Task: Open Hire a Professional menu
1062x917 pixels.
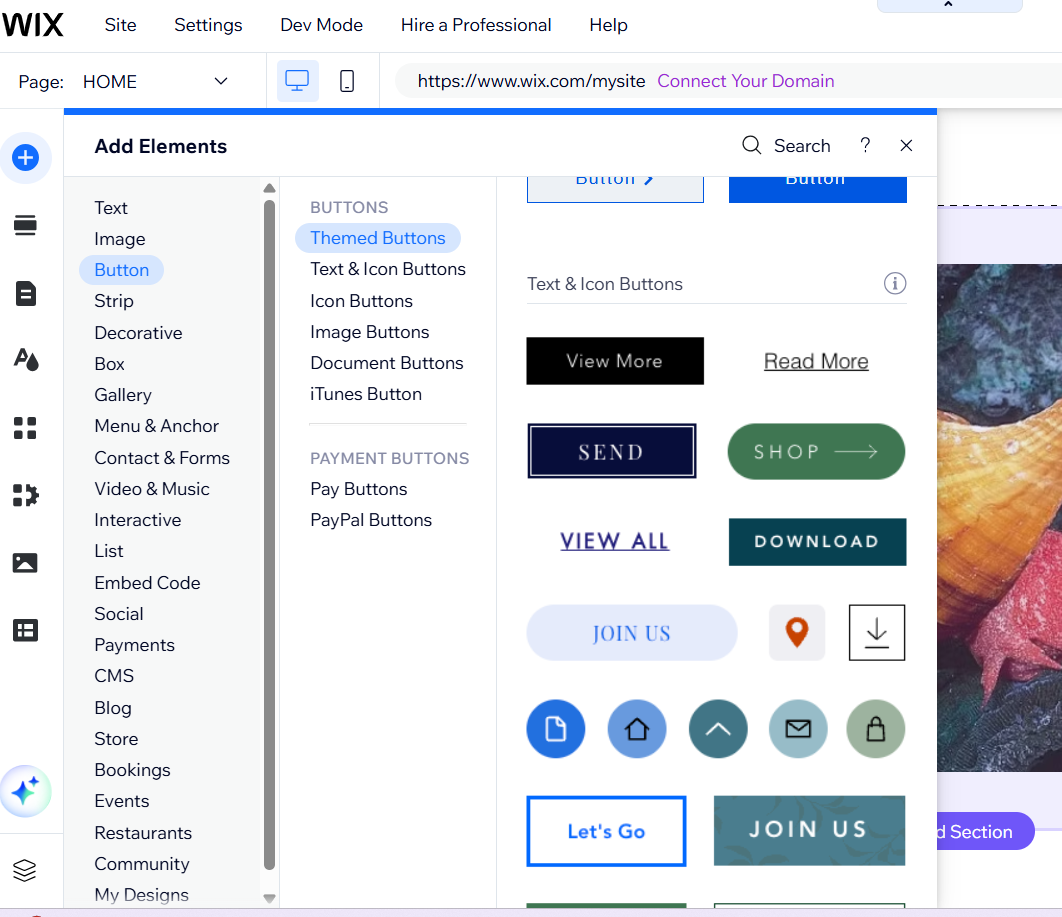Action: (x=476, y=25)
